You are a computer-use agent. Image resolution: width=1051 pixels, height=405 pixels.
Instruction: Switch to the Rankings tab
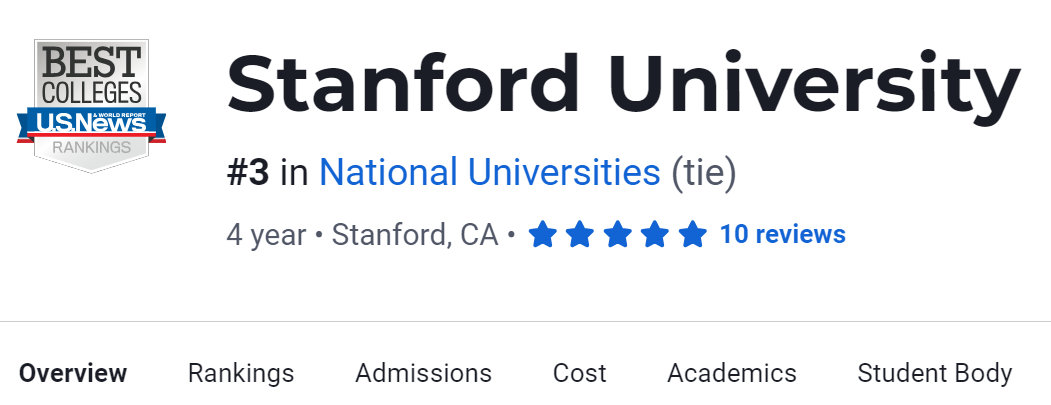(x=241, y=374)
